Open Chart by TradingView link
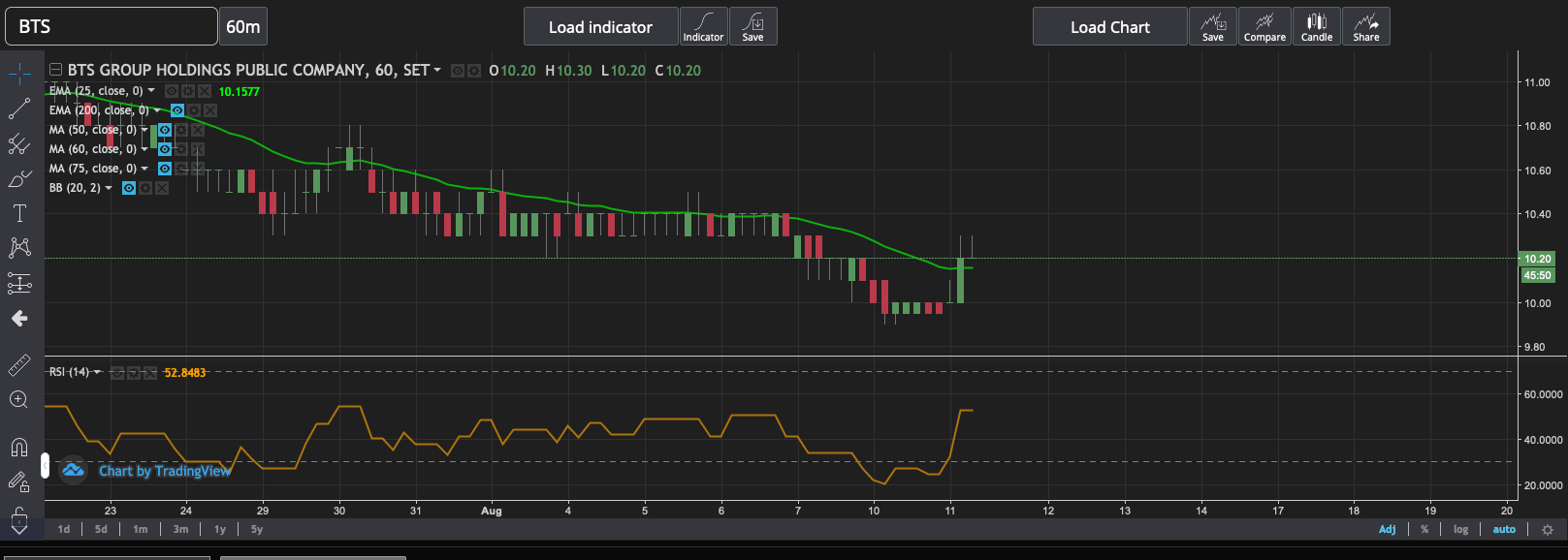The height and width of the screenshot is (560, 1568). 165,471
